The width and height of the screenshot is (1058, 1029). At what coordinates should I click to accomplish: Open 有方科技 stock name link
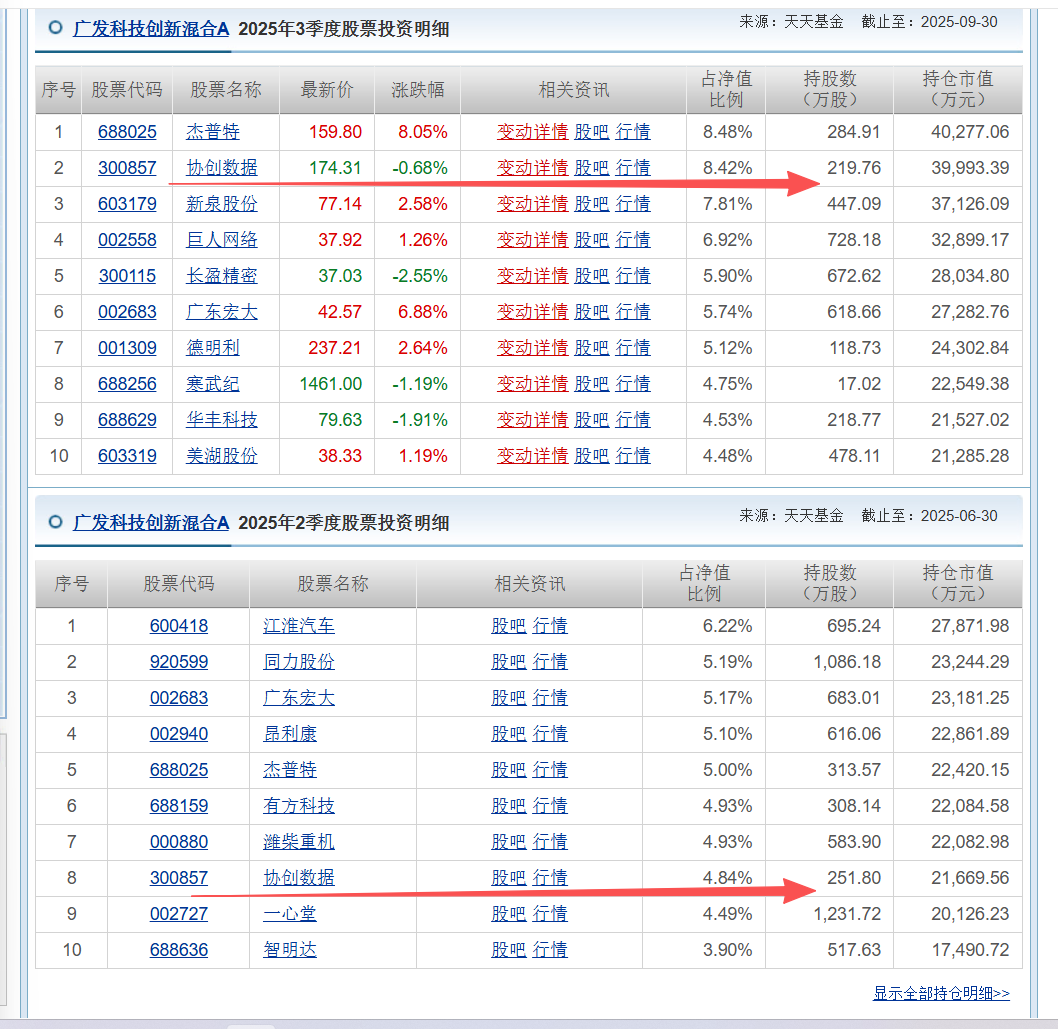pos(299,806)
